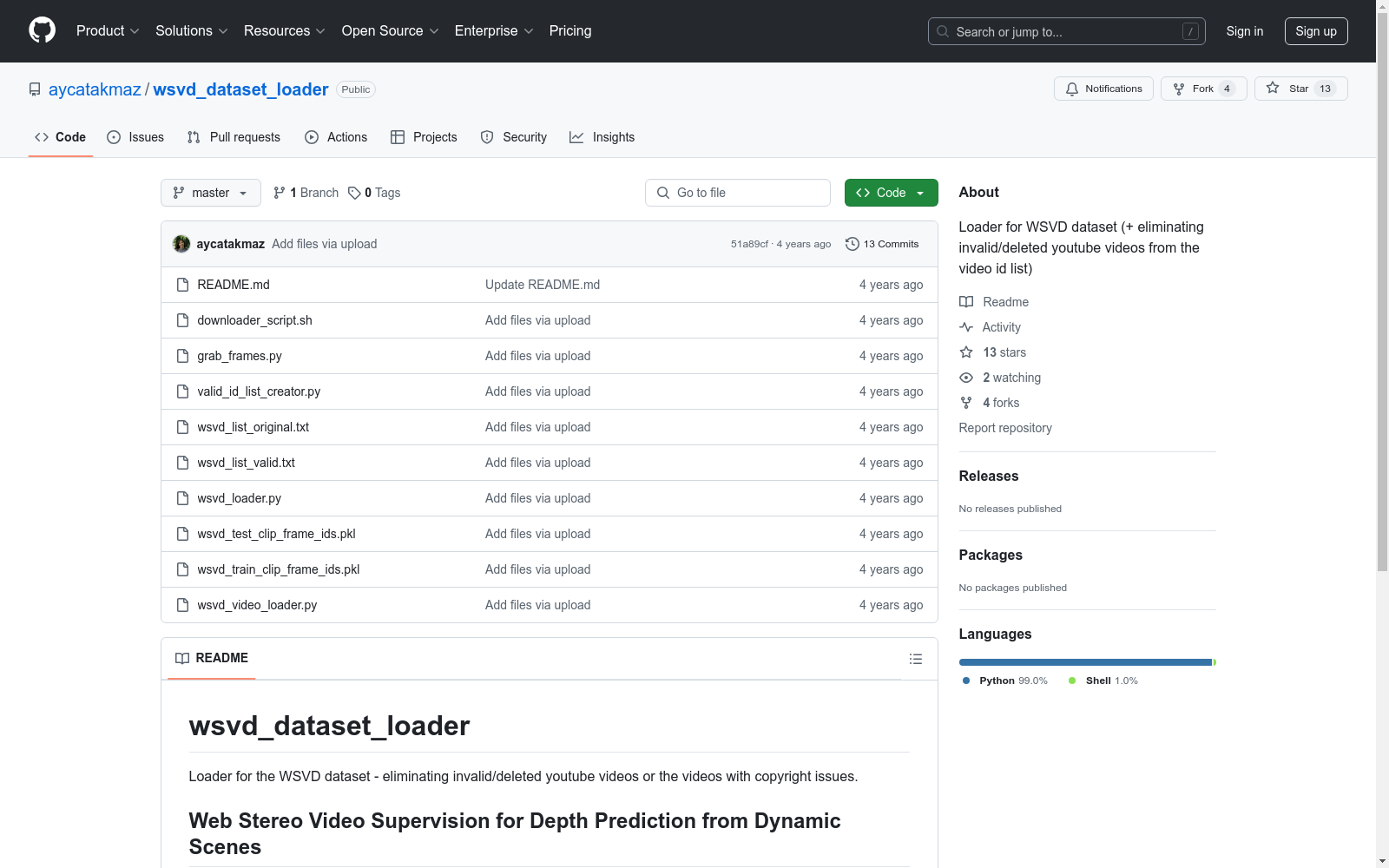
Task: Click the eye icon next to 2 watching
Action: 966,378
